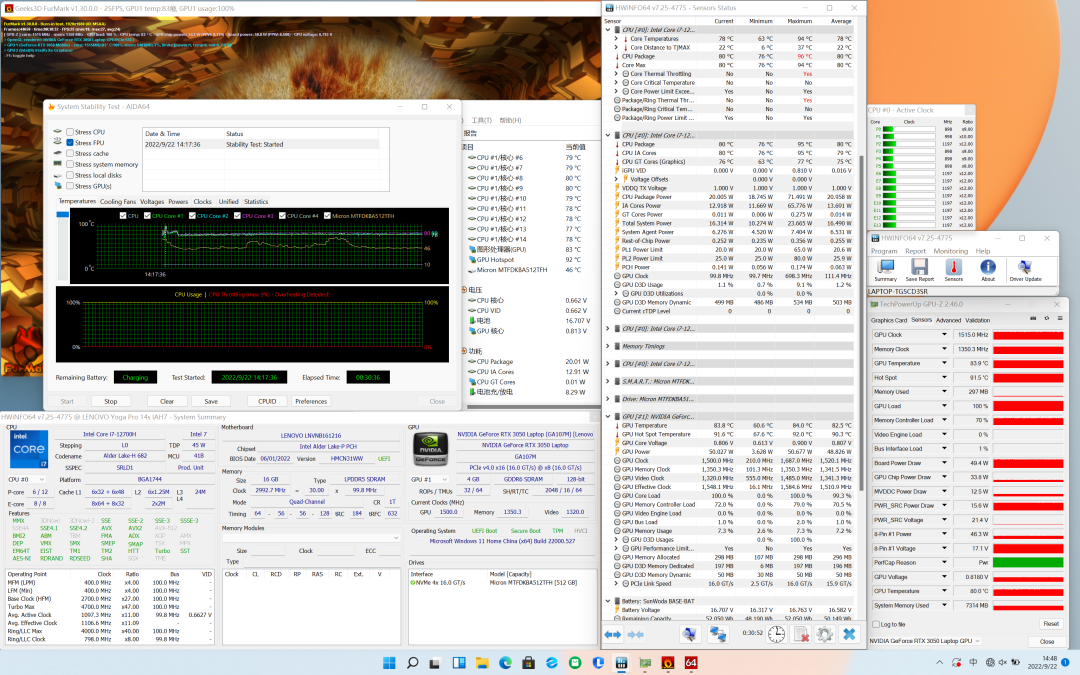Image resolution: width=1080 pixels, height=675 pixels.
Task: Toggle CPU Core #1 graph checkbox
Action: click(147, 216)
